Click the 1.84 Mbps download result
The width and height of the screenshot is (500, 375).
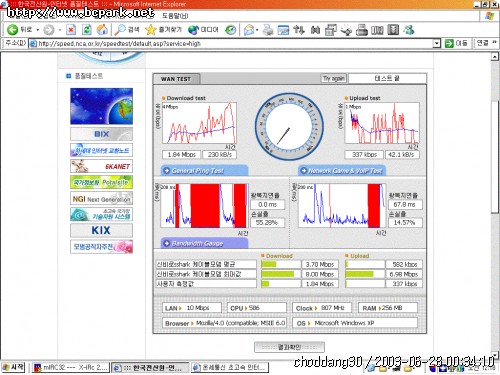[x=182, y=155]
